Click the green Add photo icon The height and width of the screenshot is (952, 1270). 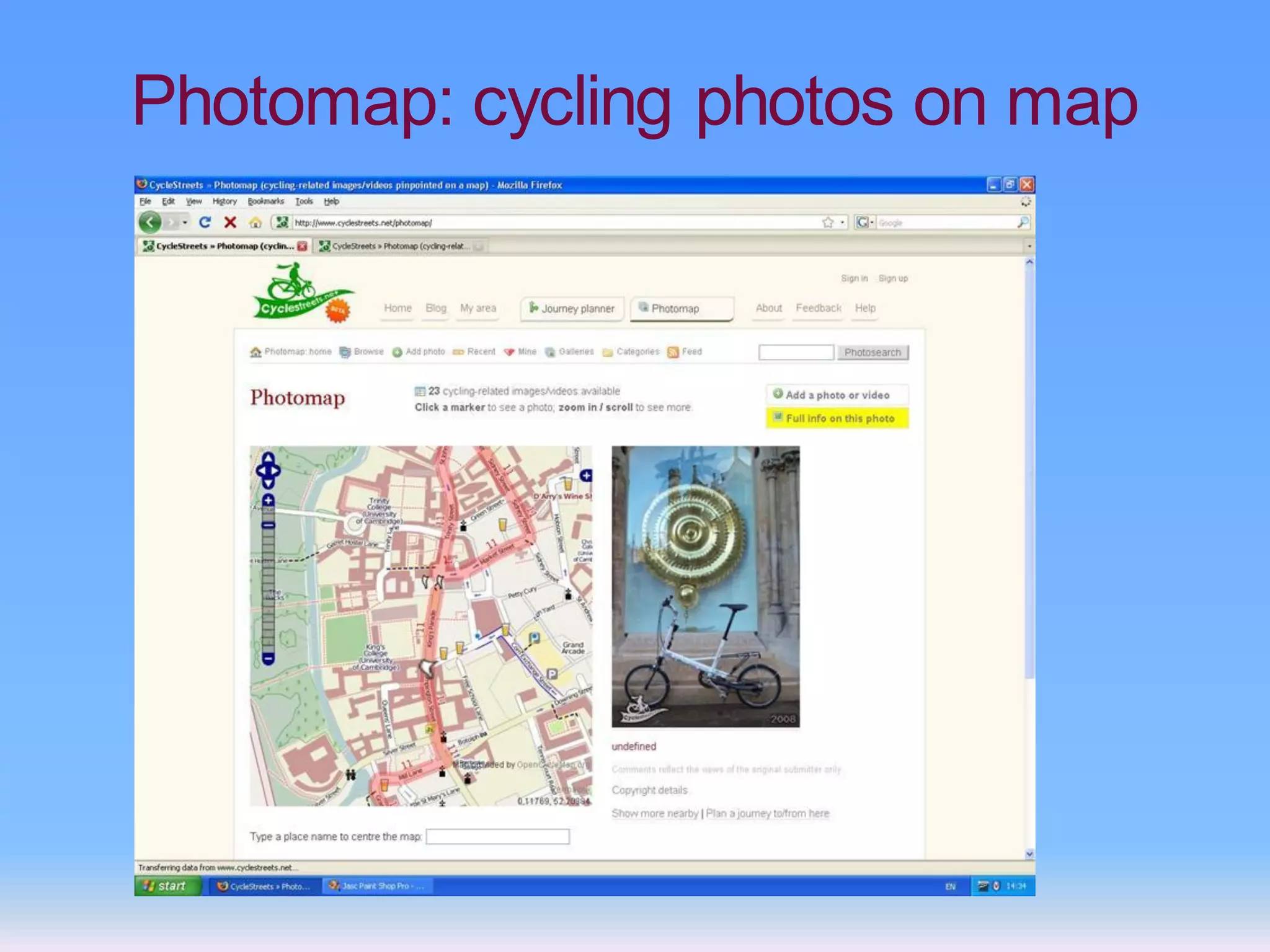coord(397,352)
